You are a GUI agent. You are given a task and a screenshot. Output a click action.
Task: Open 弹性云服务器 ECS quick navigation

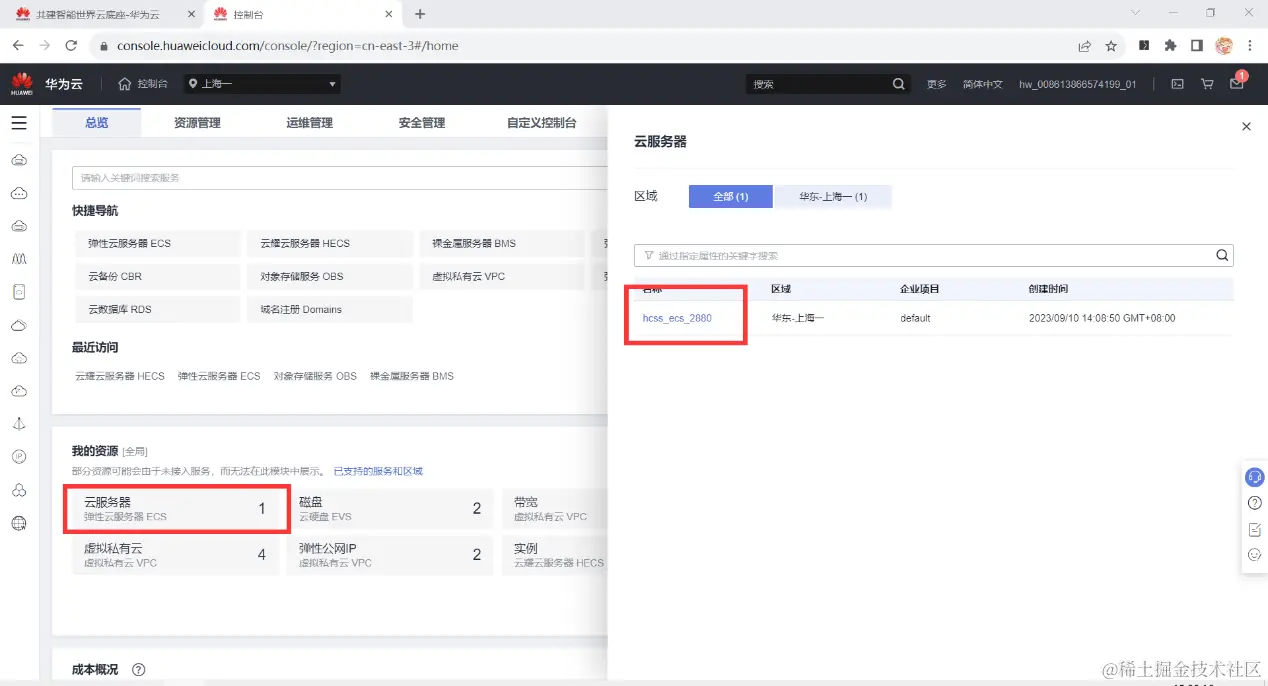(x=158, y=243)
